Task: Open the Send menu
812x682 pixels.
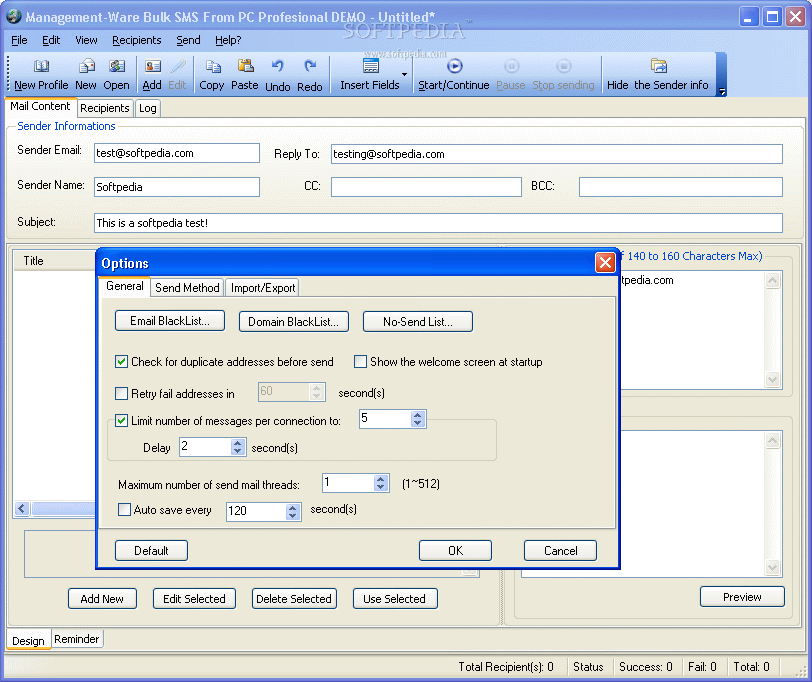Action: pos(188,40)
